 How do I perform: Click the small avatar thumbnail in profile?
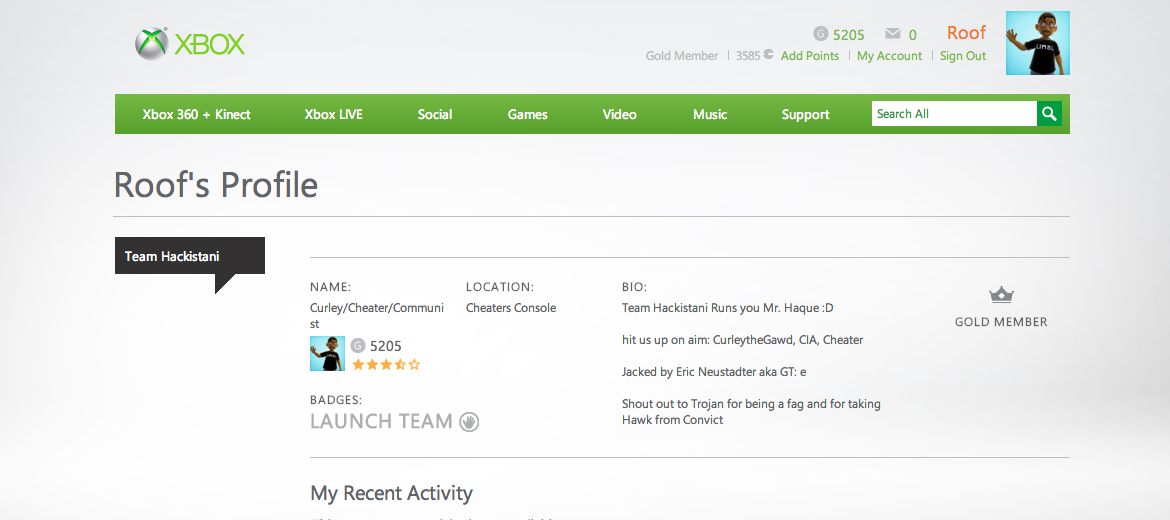327,353
